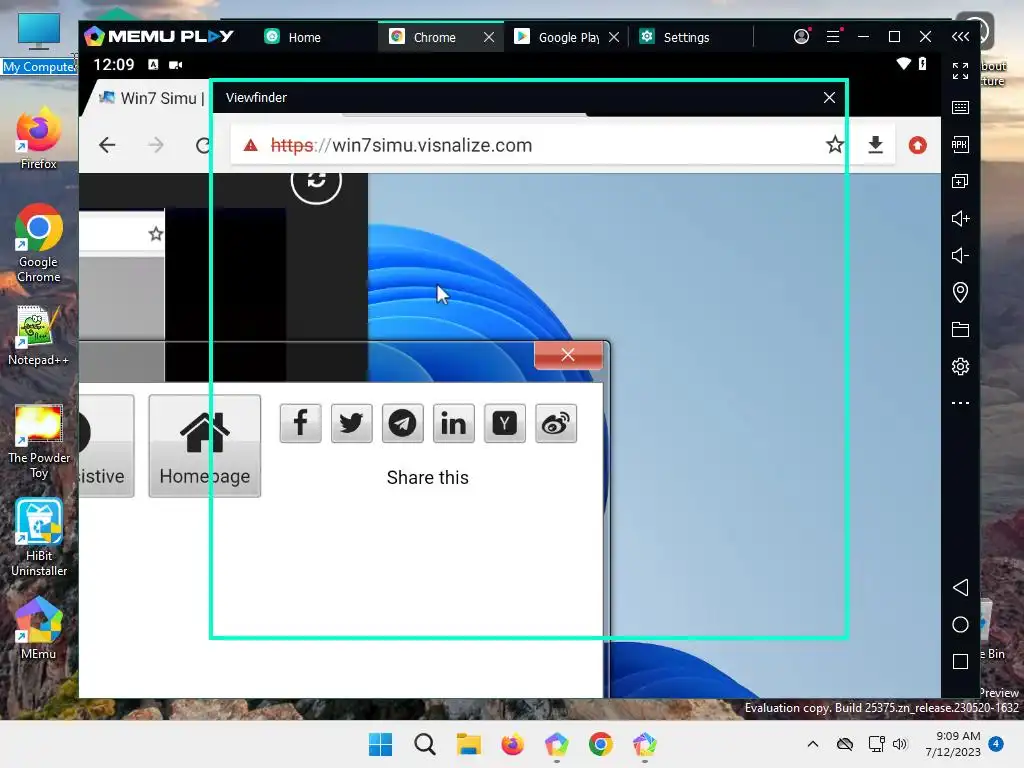
Task: Open Chrome from the taskbar
Action: click(x=600, y=744)
